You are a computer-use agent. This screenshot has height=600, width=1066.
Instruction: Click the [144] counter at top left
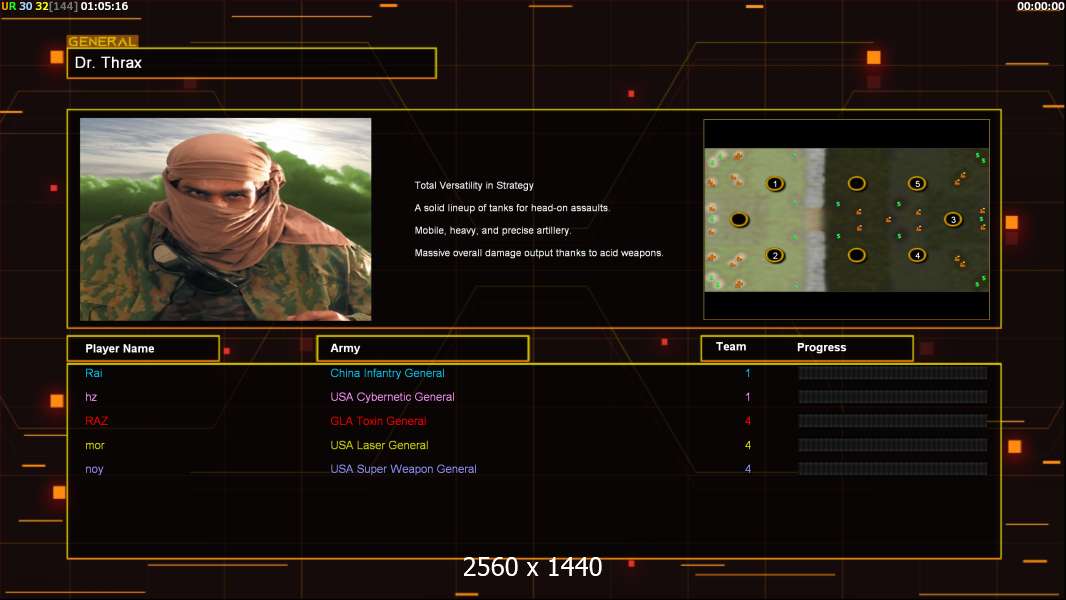64,6
